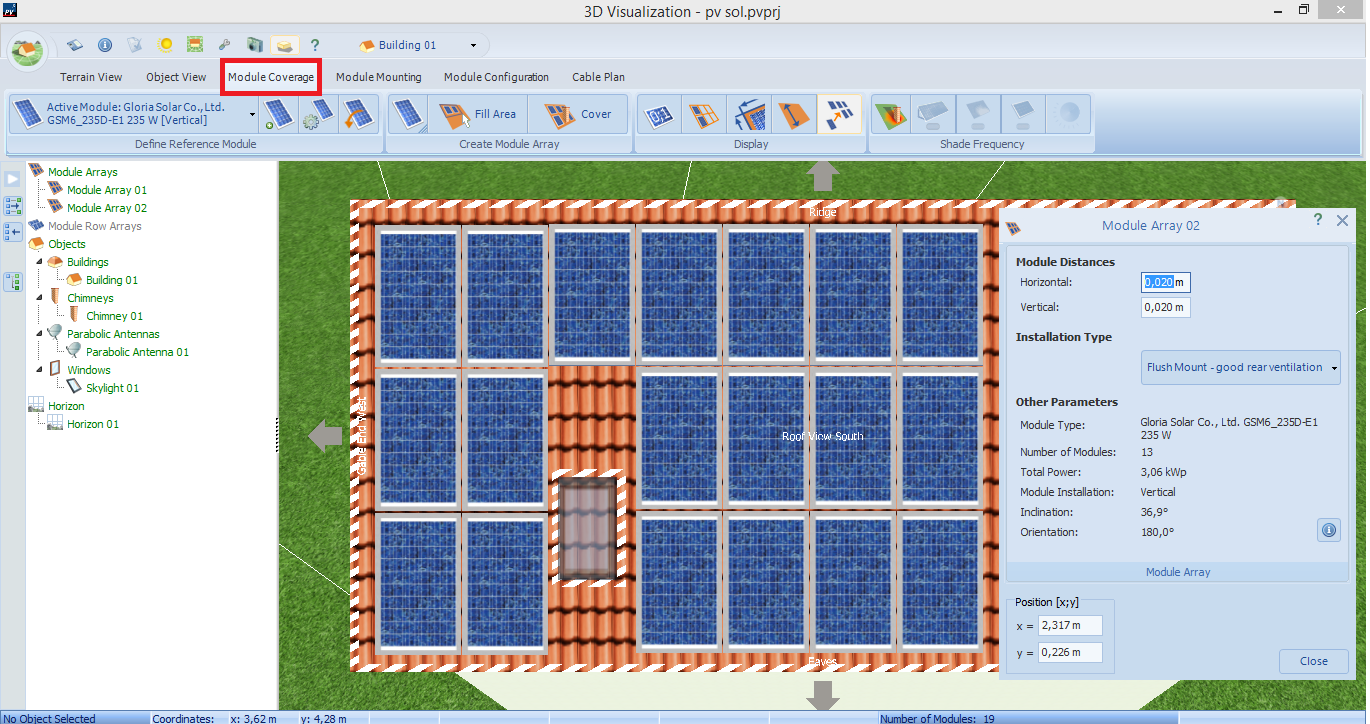
Task: Click the single module array draw icon
Action: click(x=408, y=114)
